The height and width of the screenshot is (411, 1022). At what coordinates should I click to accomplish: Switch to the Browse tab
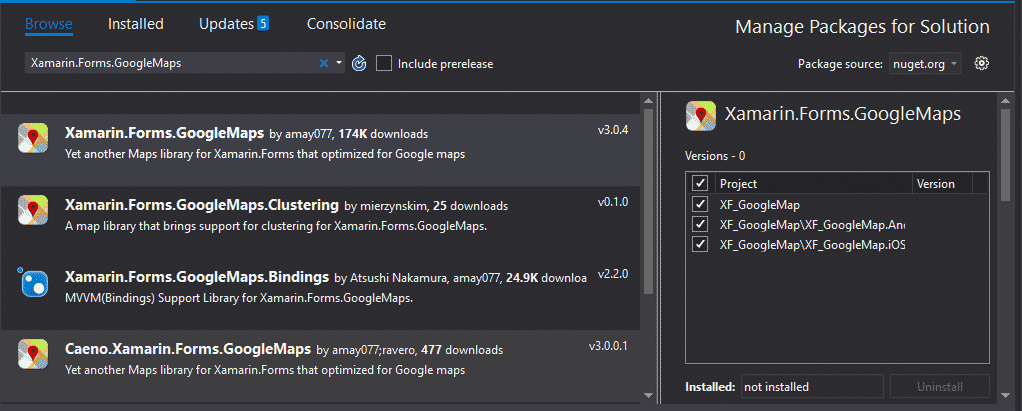pos(49,24)
